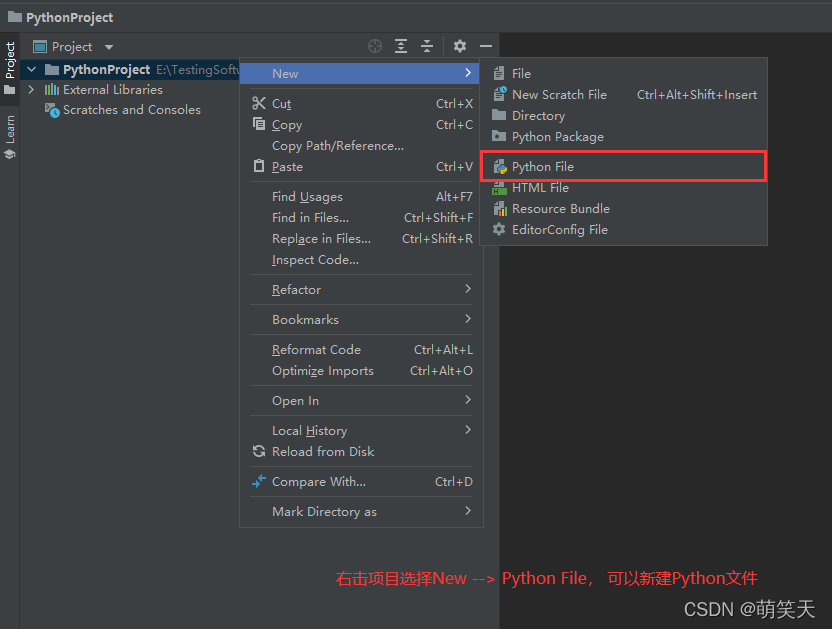Click the Collapse All icon in Project panel
Screen dimensions: 832x629
coord(427,46)
